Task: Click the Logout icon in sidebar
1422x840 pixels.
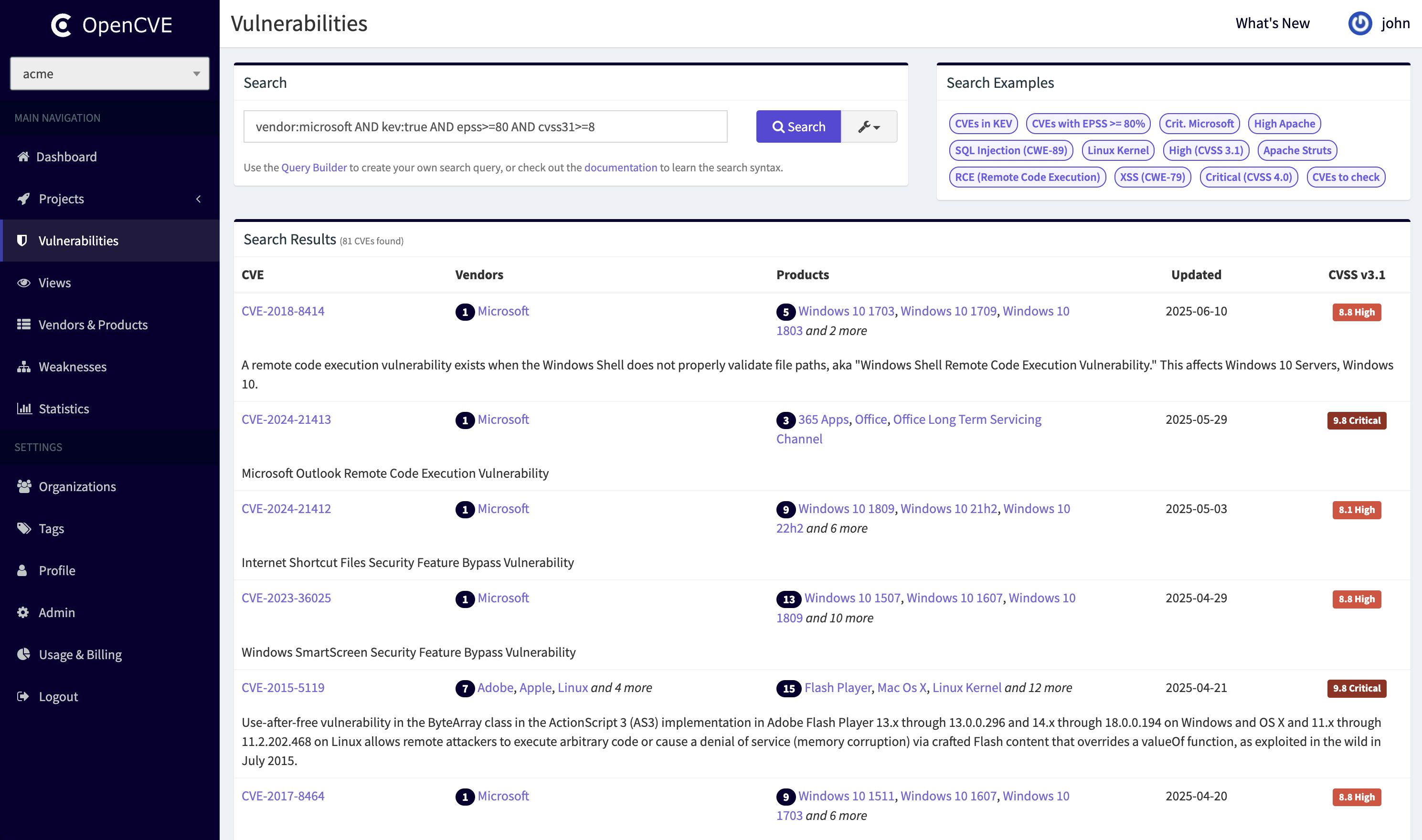Action: pyautogui.click(x=23, y=696)
